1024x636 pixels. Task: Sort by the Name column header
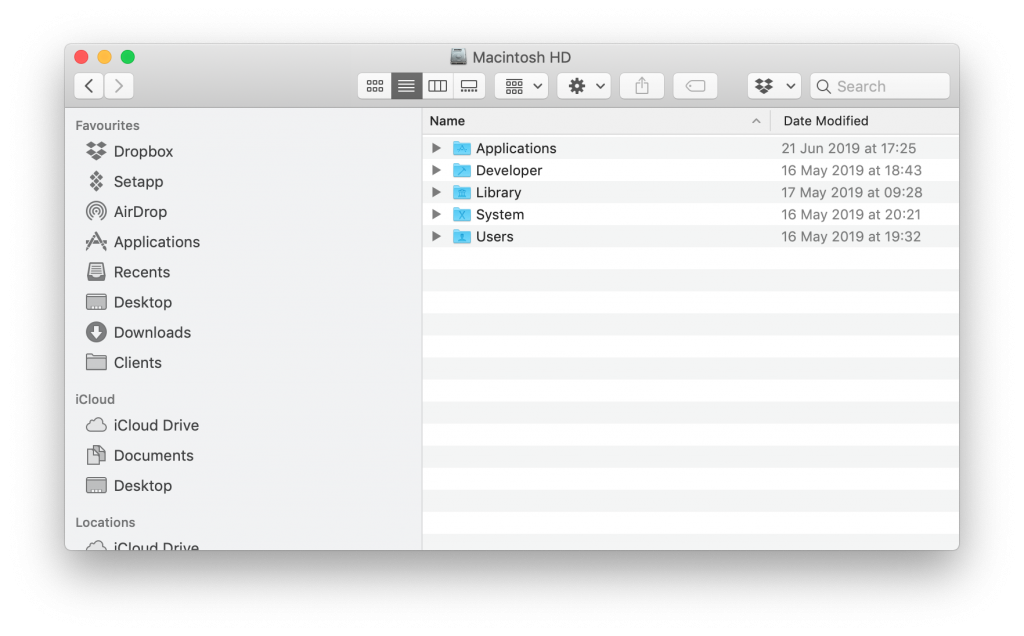tap(590, 121)
